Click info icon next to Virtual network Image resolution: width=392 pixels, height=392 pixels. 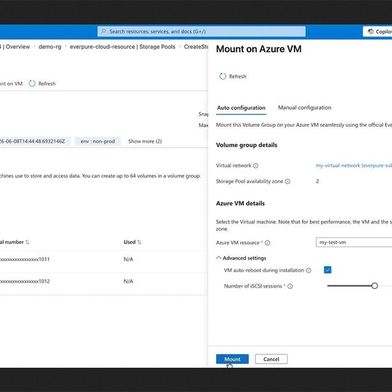coord(256,166)
